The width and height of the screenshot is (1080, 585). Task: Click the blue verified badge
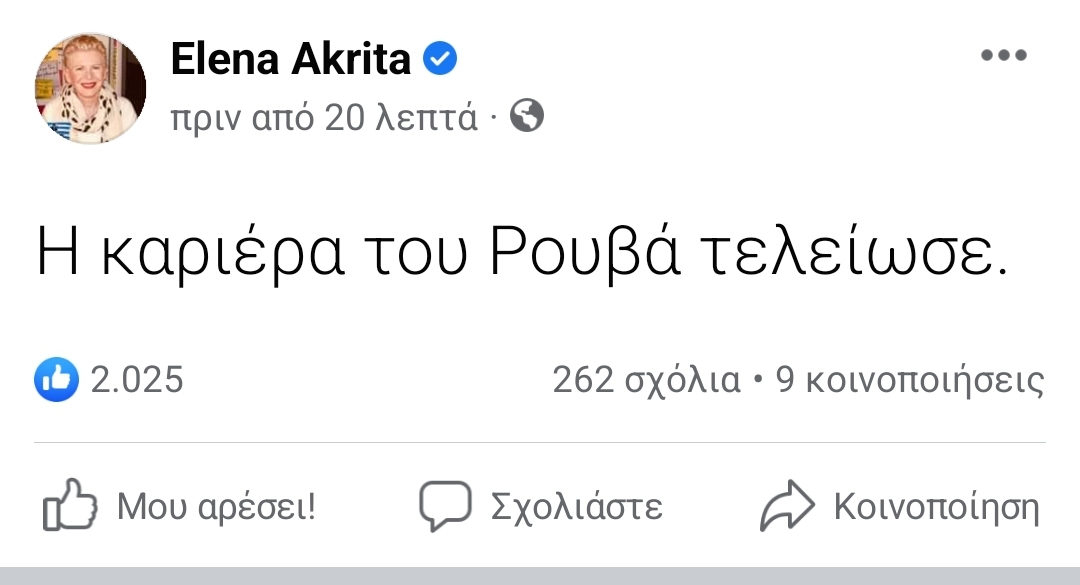(440, 60)
